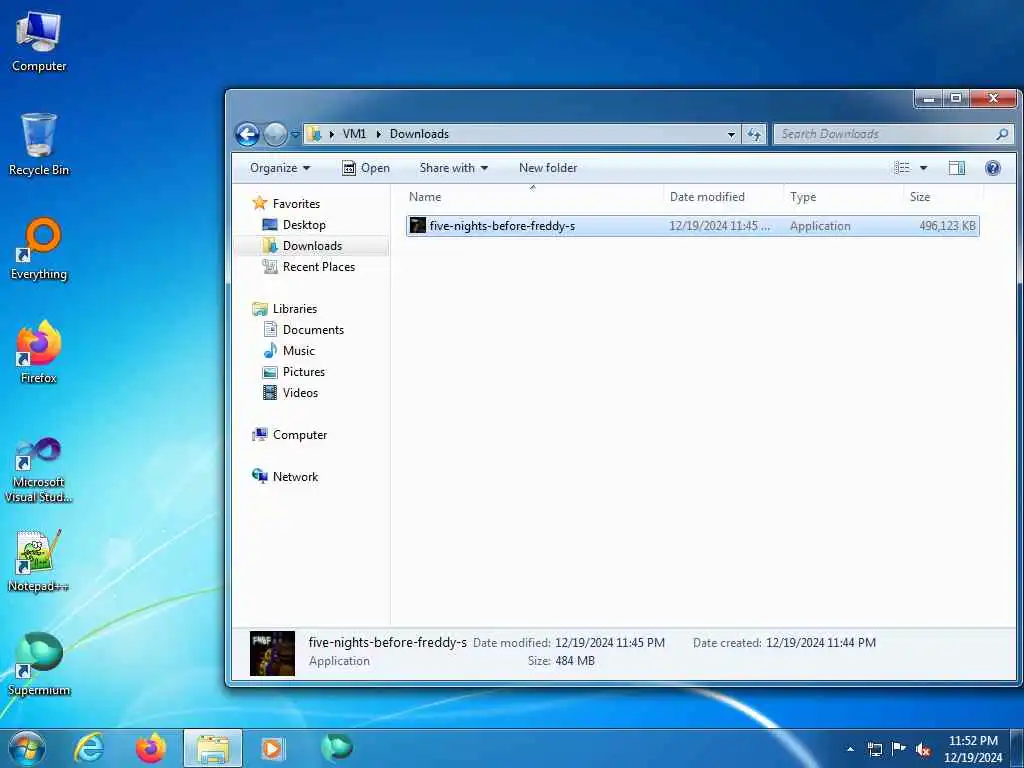Select Libraries in navigation pane
The height and width of the screenshot is (768, 1024).
[295, 309]
